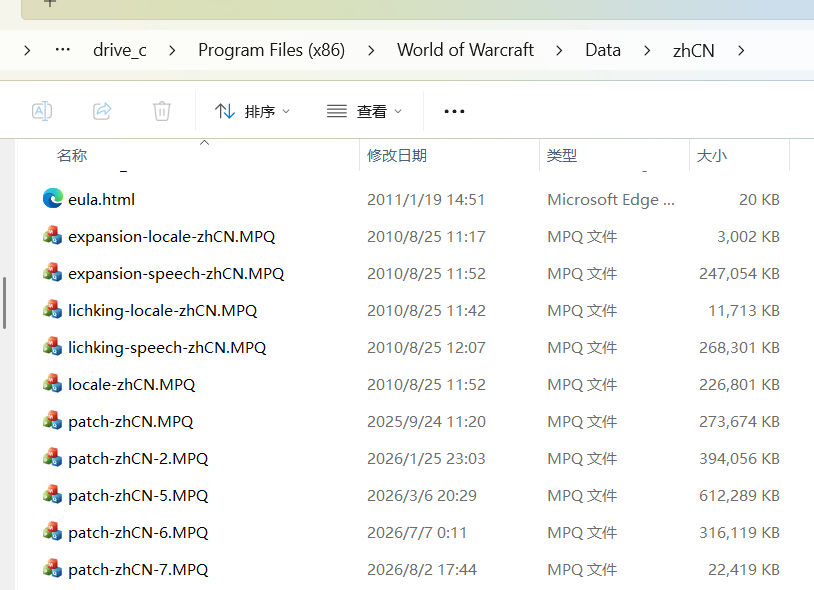
Task: Open the 查看 view dropdown
Action: point(364,111)
